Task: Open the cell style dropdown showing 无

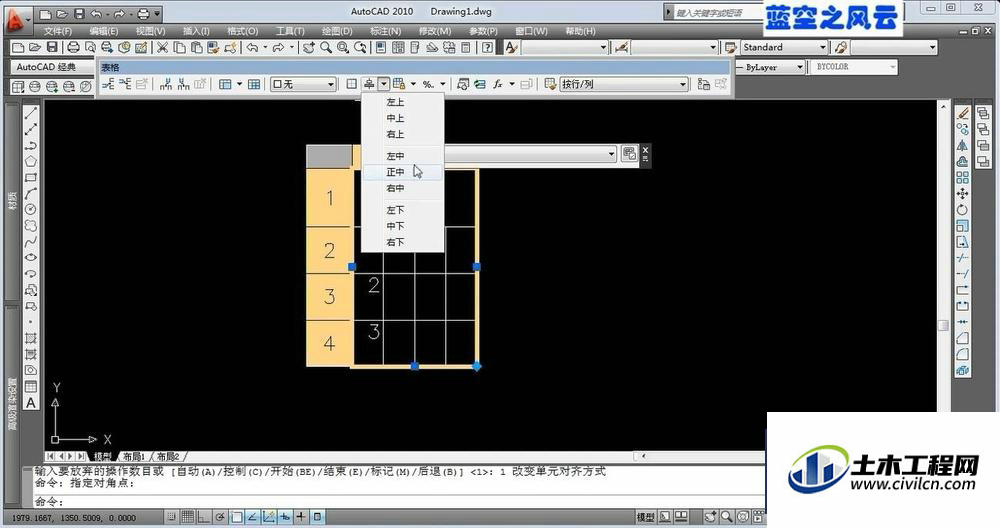Action: click(303, 84)
